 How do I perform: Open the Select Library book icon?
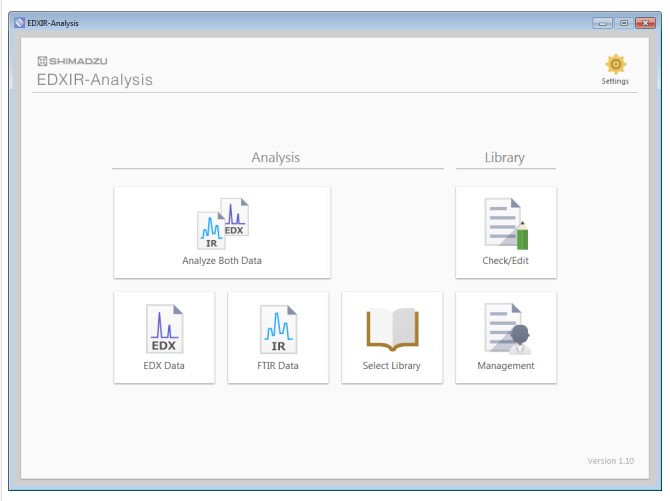tap(392, 329)
